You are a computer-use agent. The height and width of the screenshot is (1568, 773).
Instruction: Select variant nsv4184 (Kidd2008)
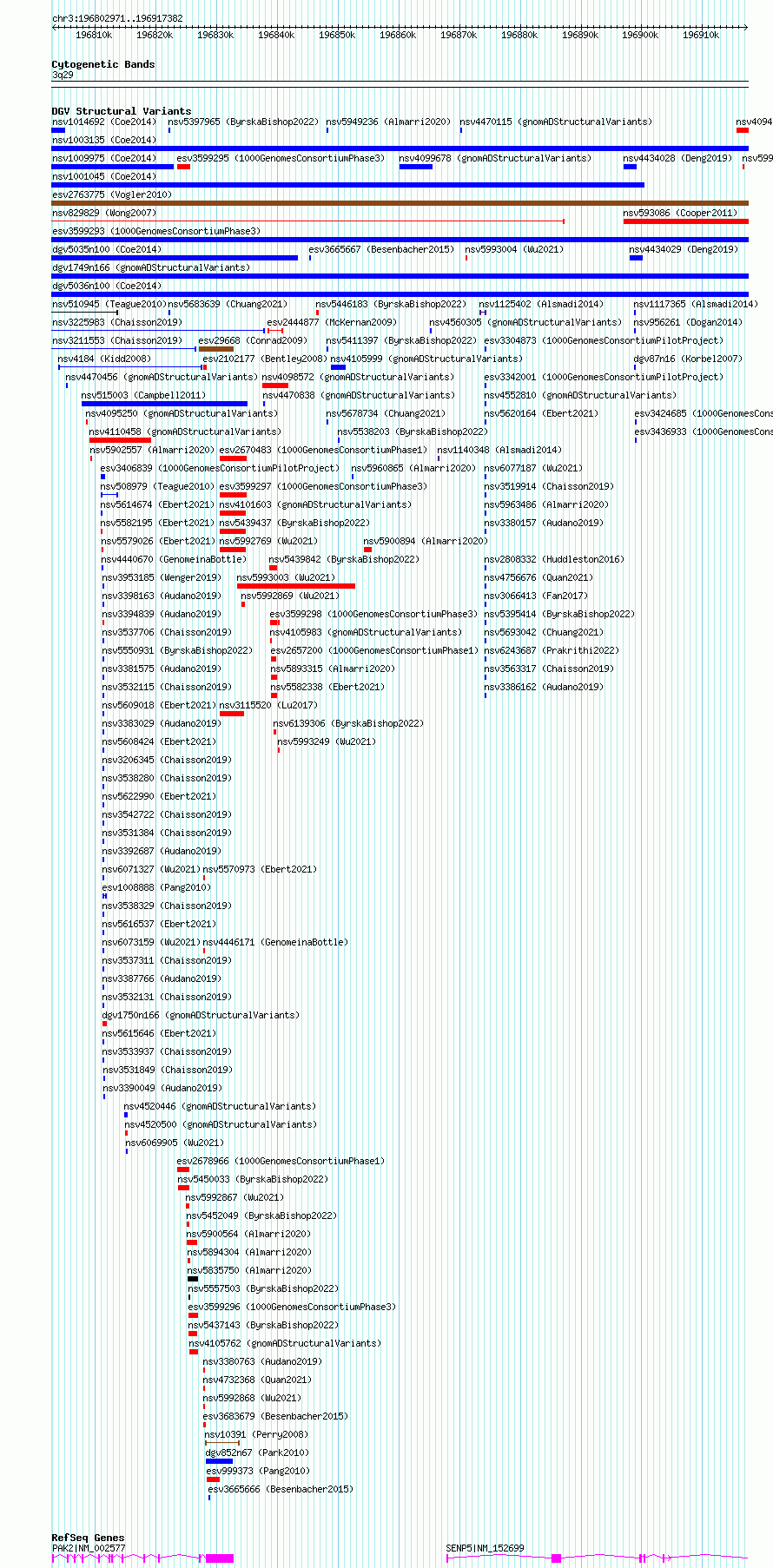[x=104, y=359]
